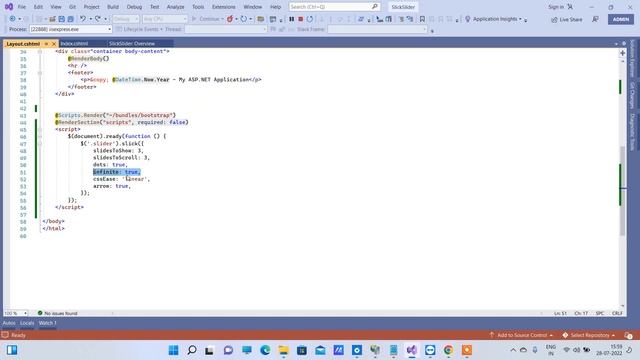
Task: Open the zoom 100 % dropdown
Action: 16,313
